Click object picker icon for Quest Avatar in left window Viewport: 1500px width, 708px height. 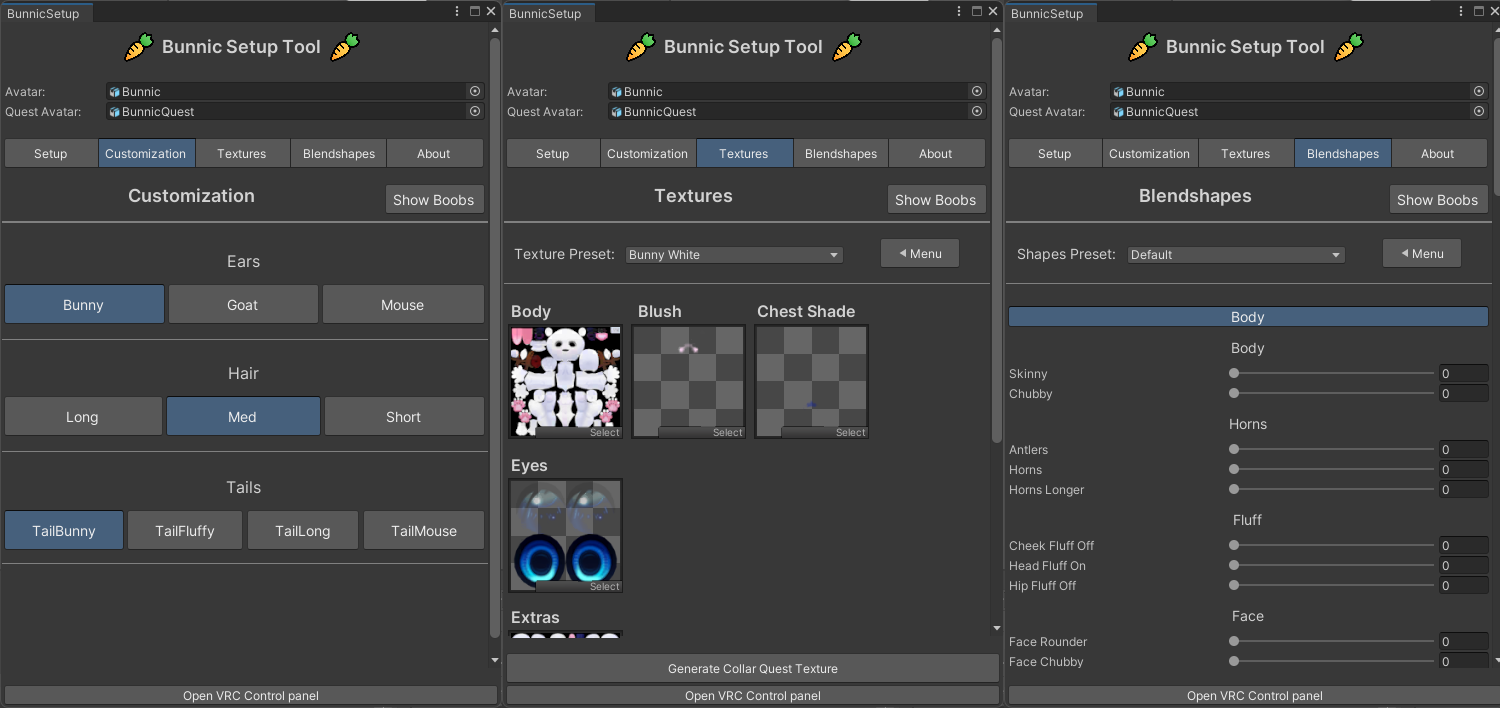coord(475,111)
